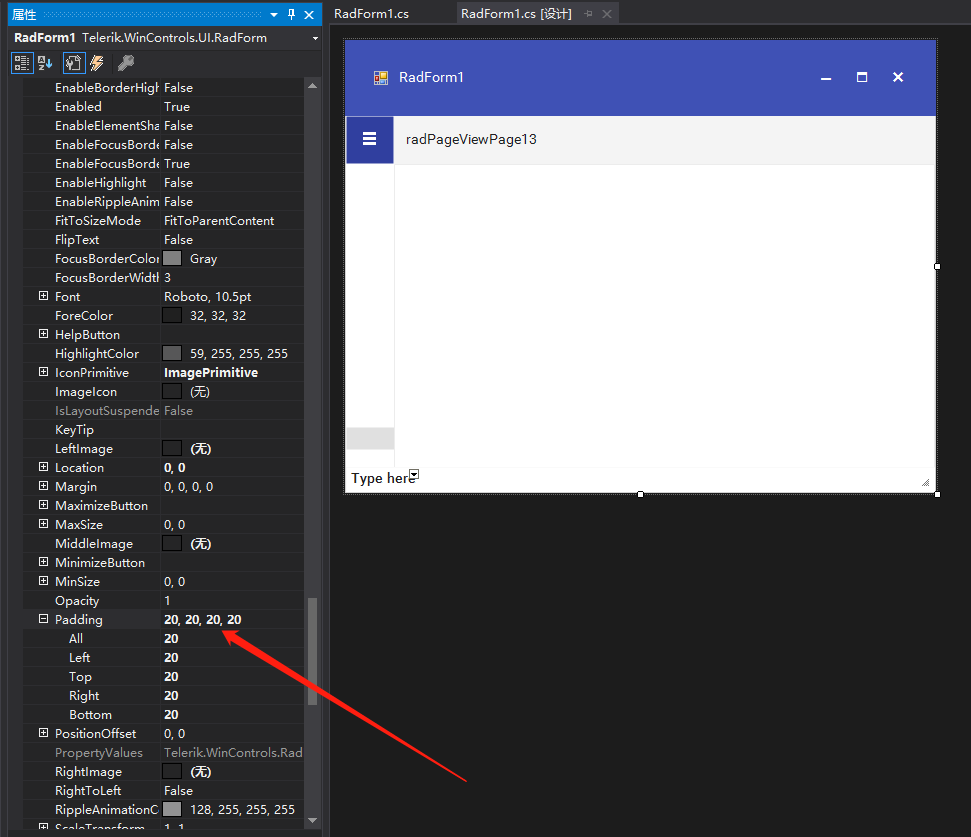Click the Opacity value field
Screen dimensions: 971x837
coord(232,601)
